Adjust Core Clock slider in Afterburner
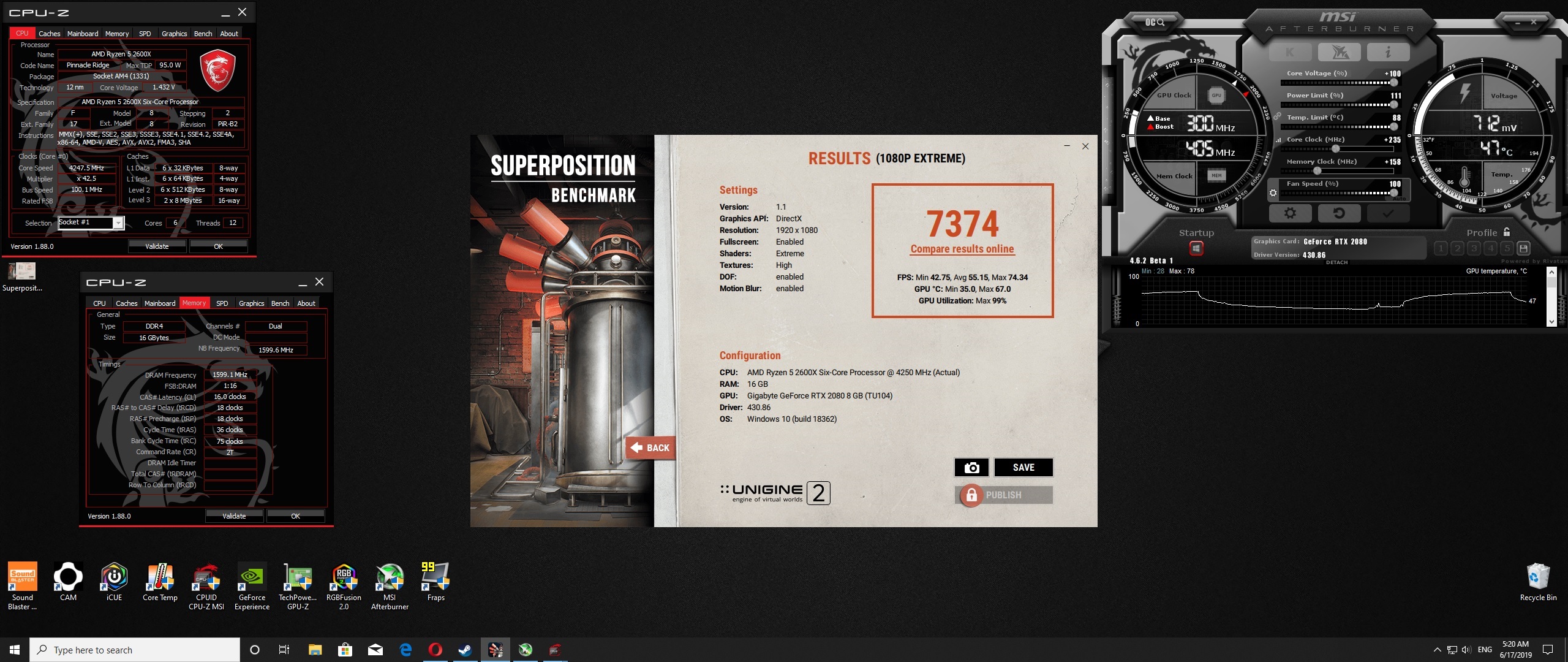This screenshot has height=662, width=1568. pyautogui.click(x=1336, y=149)
